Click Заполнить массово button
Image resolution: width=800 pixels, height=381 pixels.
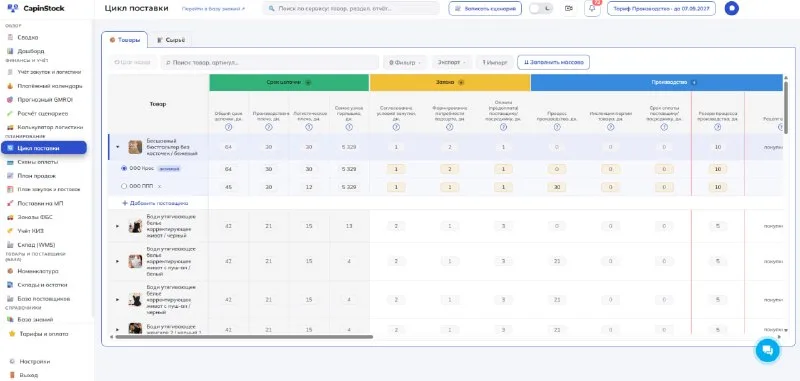[554, 62]
